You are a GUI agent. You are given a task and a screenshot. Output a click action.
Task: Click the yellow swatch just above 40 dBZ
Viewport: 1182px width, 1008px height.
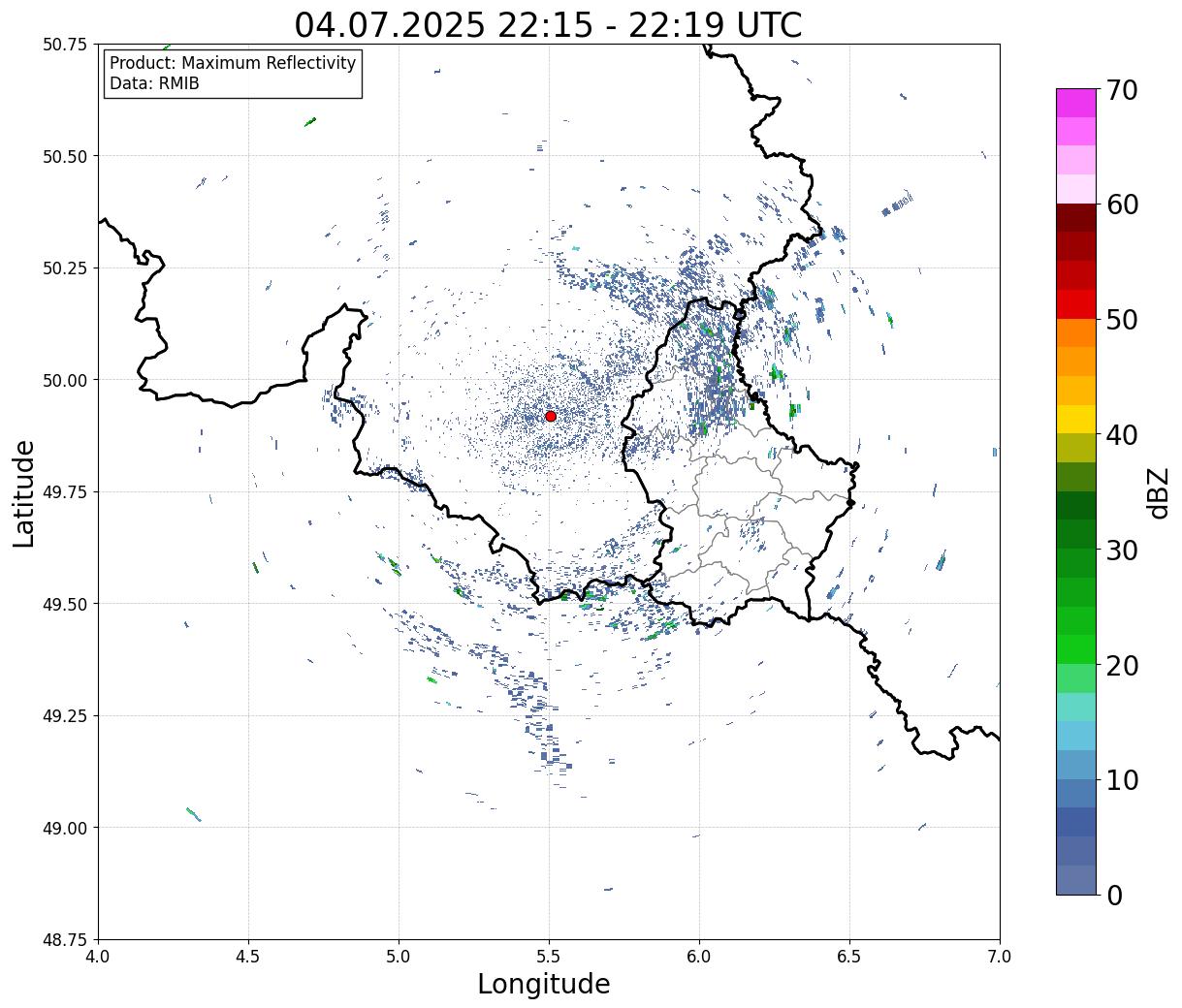[x=1075, y=419]
